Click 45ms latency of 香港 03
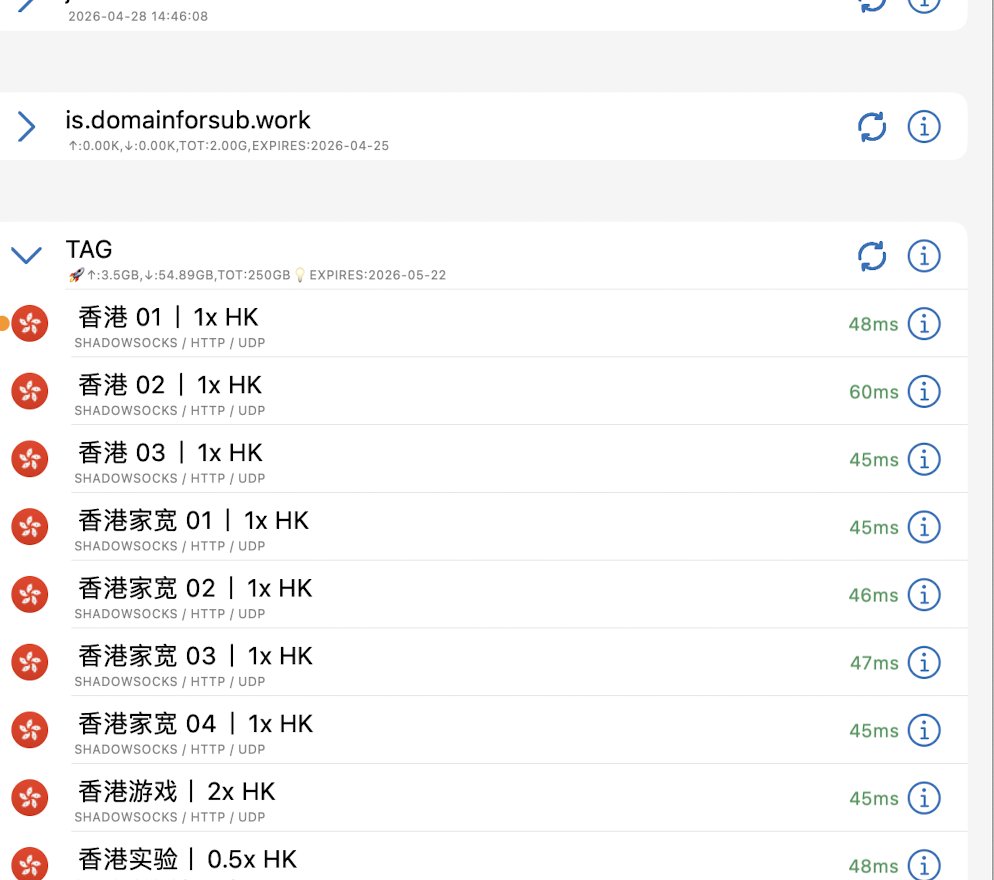Image resolution: width=994 pixels, height=880 pixels. (874, 460)
